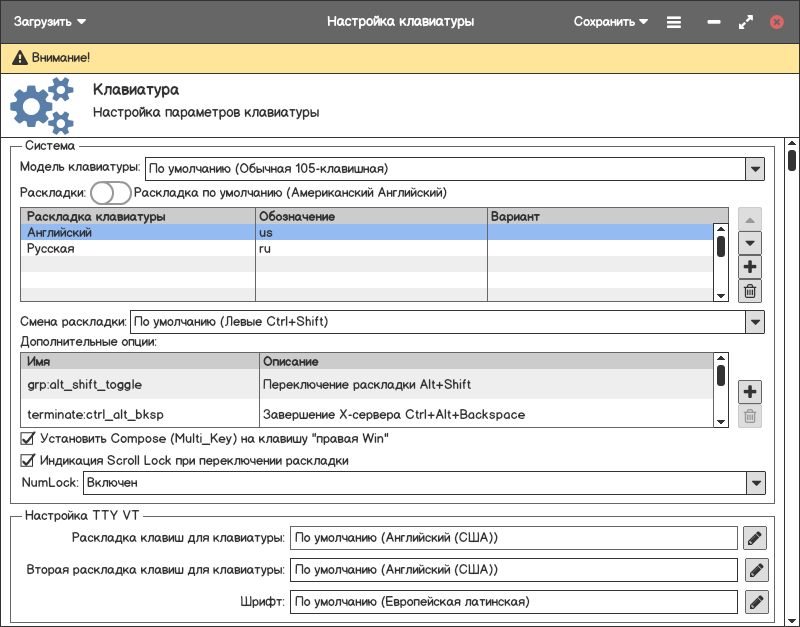Disable Scroll Lock indication checkbox
Screen dimensions: 800x627
point(28,461)
